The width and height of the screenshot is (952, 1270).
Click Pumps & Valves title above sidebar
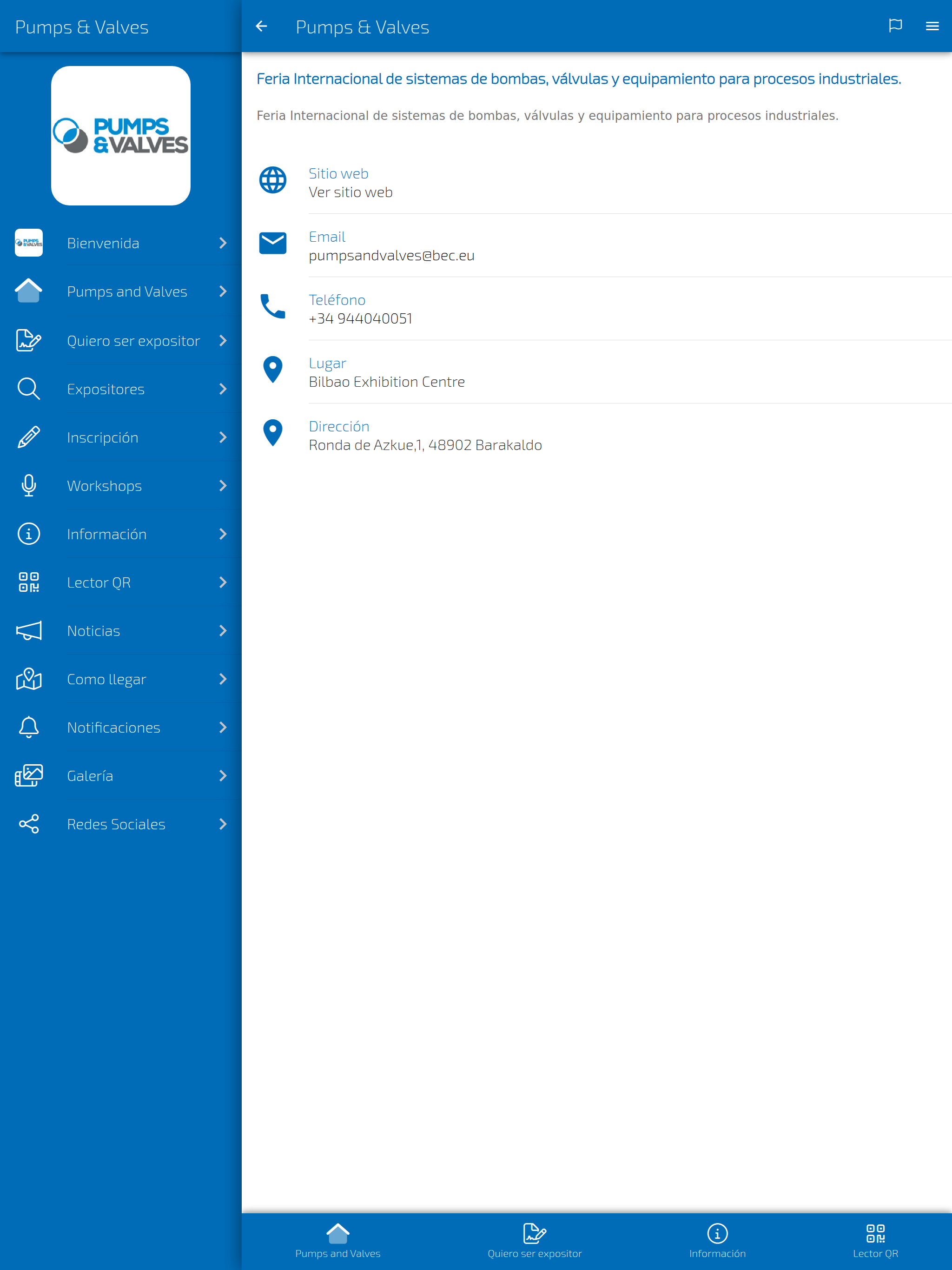pyautogui.click(x=81, y=27)
